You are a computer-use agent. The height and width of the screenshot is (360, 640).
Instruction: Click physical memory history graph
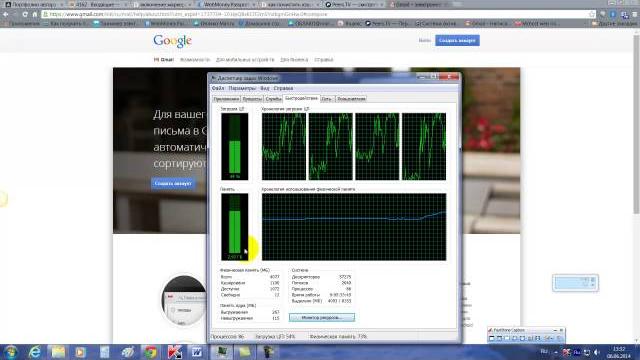click(354, 227)
